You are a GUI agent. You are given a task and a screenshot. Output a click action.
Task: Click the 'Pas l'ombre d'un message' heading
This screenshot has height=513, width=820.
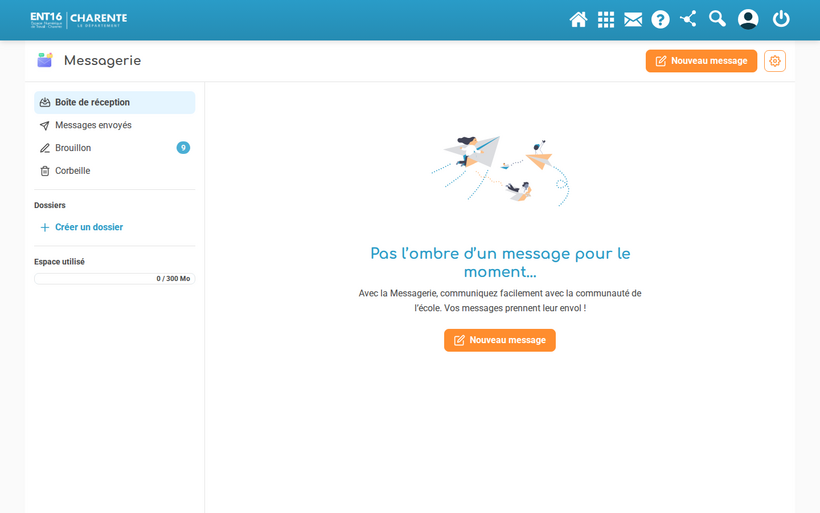click(500, 263)
